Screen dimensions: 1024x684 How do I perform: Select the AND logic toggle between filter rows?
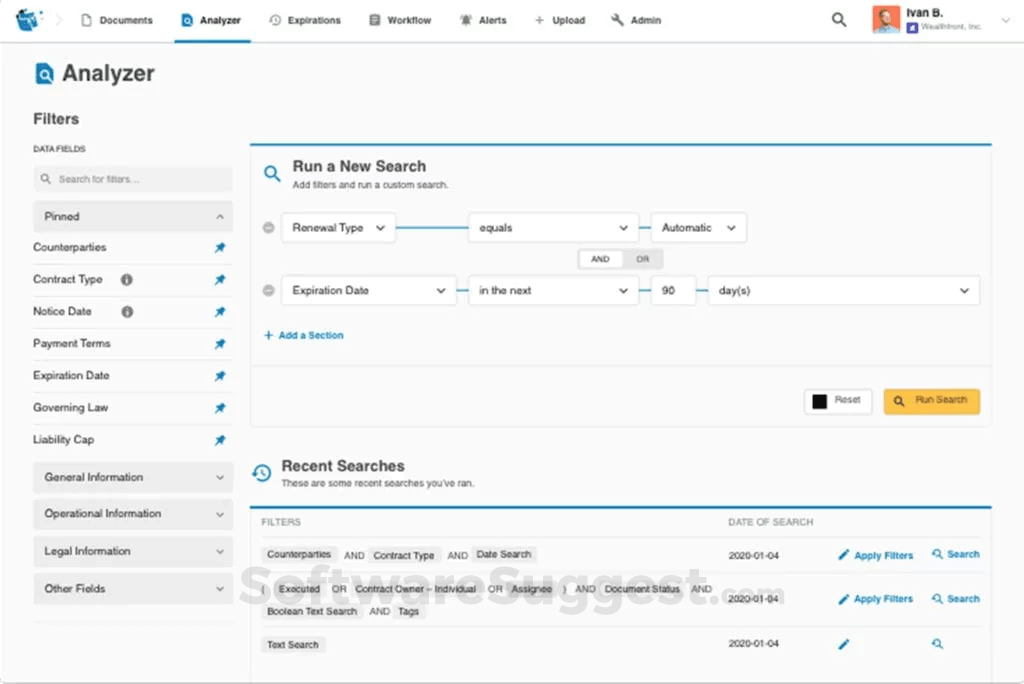tap(600, 258)
